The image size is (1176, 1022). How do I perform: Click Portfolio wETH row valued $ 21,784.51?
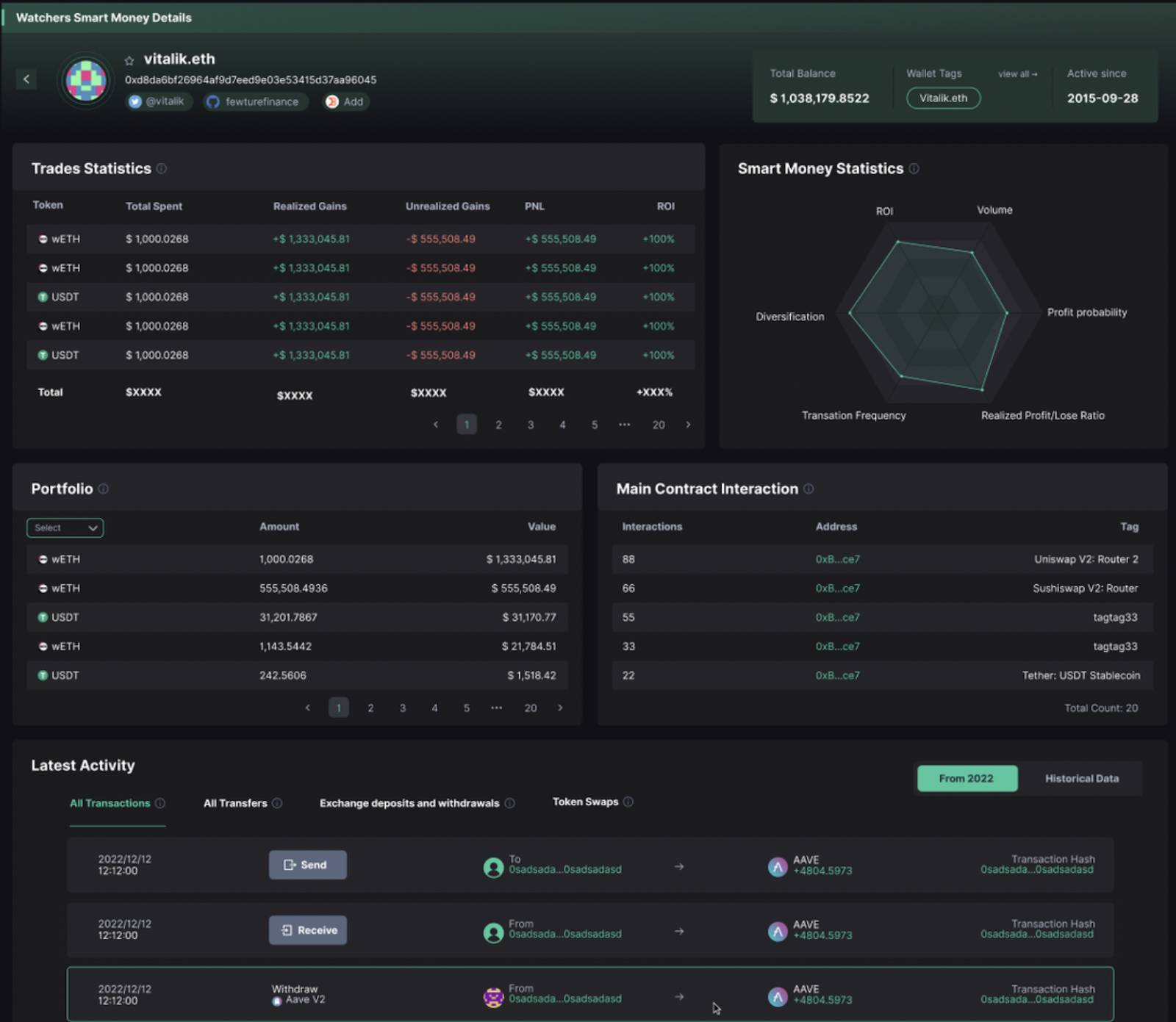coord(297,647)
